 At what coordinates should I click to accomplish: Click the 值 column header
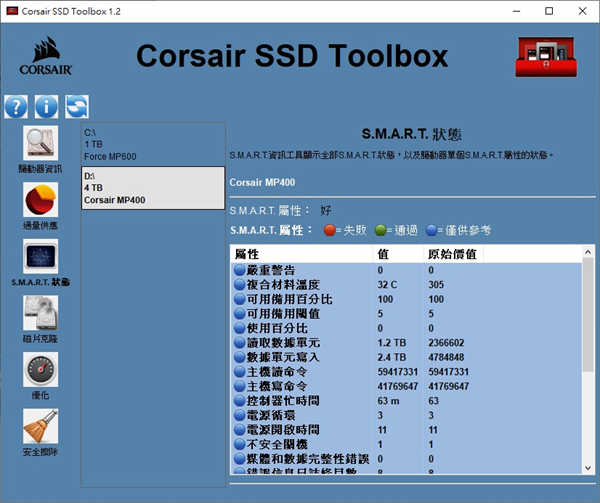coord(399,254)
